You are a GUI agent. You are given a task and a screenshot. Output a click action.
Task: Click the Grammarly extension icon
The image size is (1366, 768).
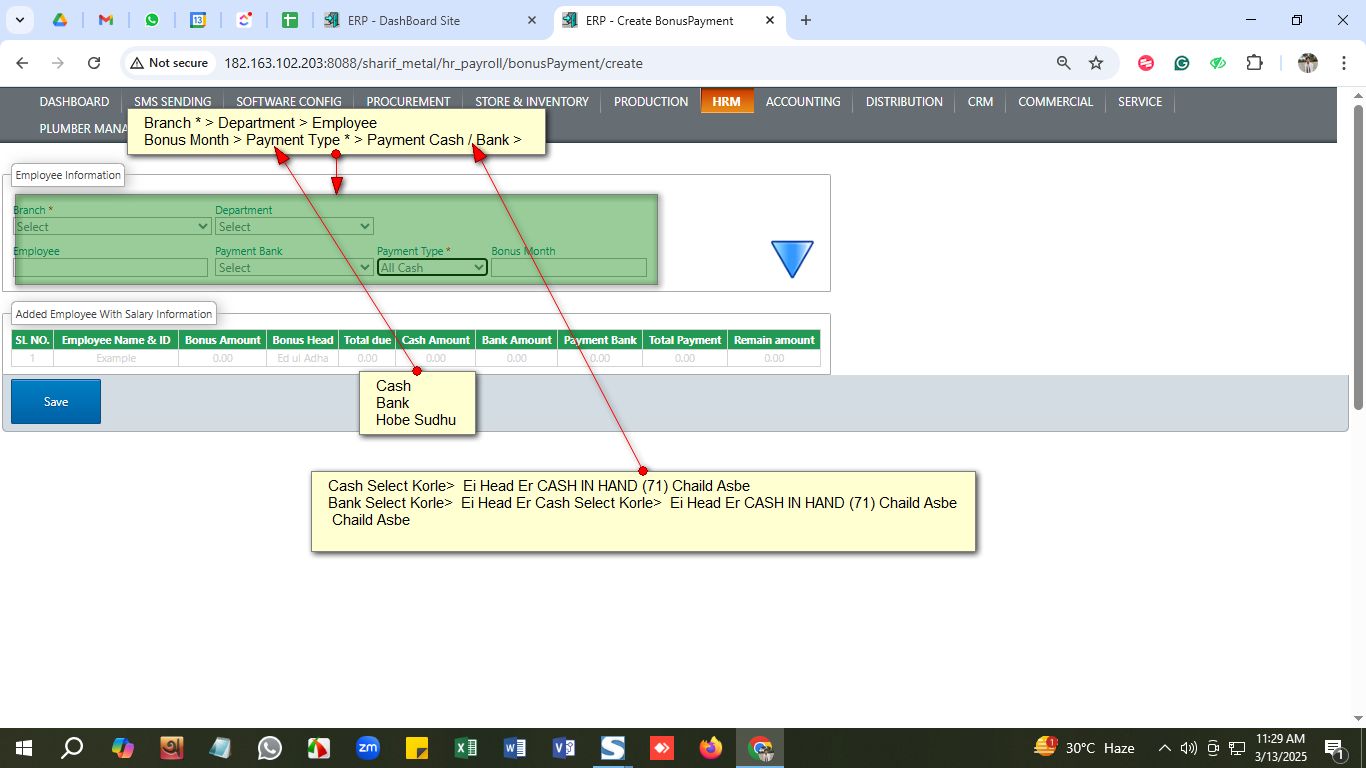(1182, 63)
